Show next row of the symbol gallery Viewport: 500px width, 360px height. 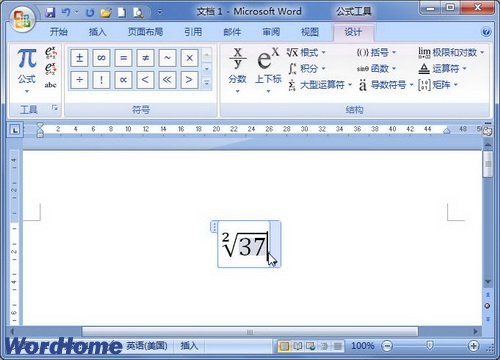pos(207,69)
